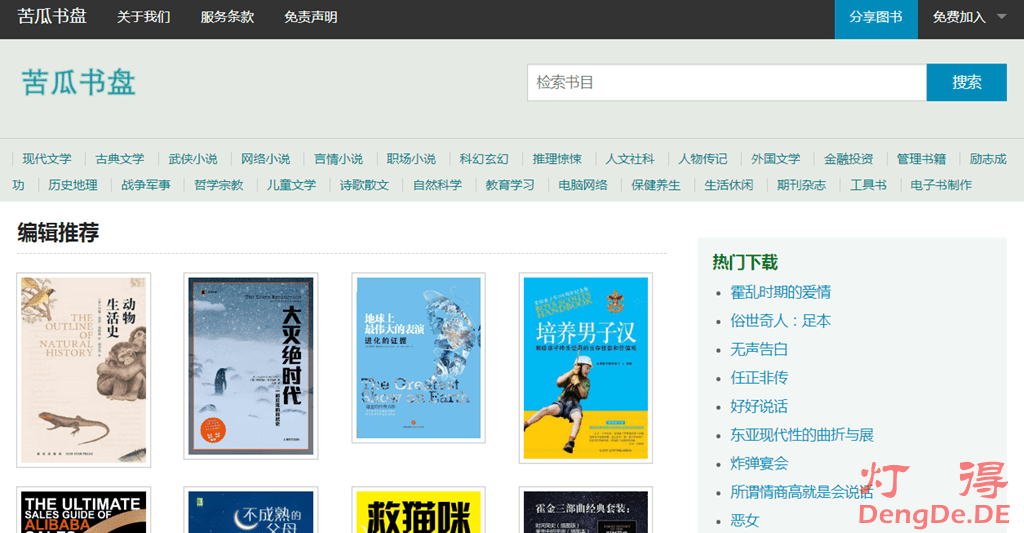Open the 免责声明 link in top bar
1024x533 pixels.
click(x=310, y=17)
